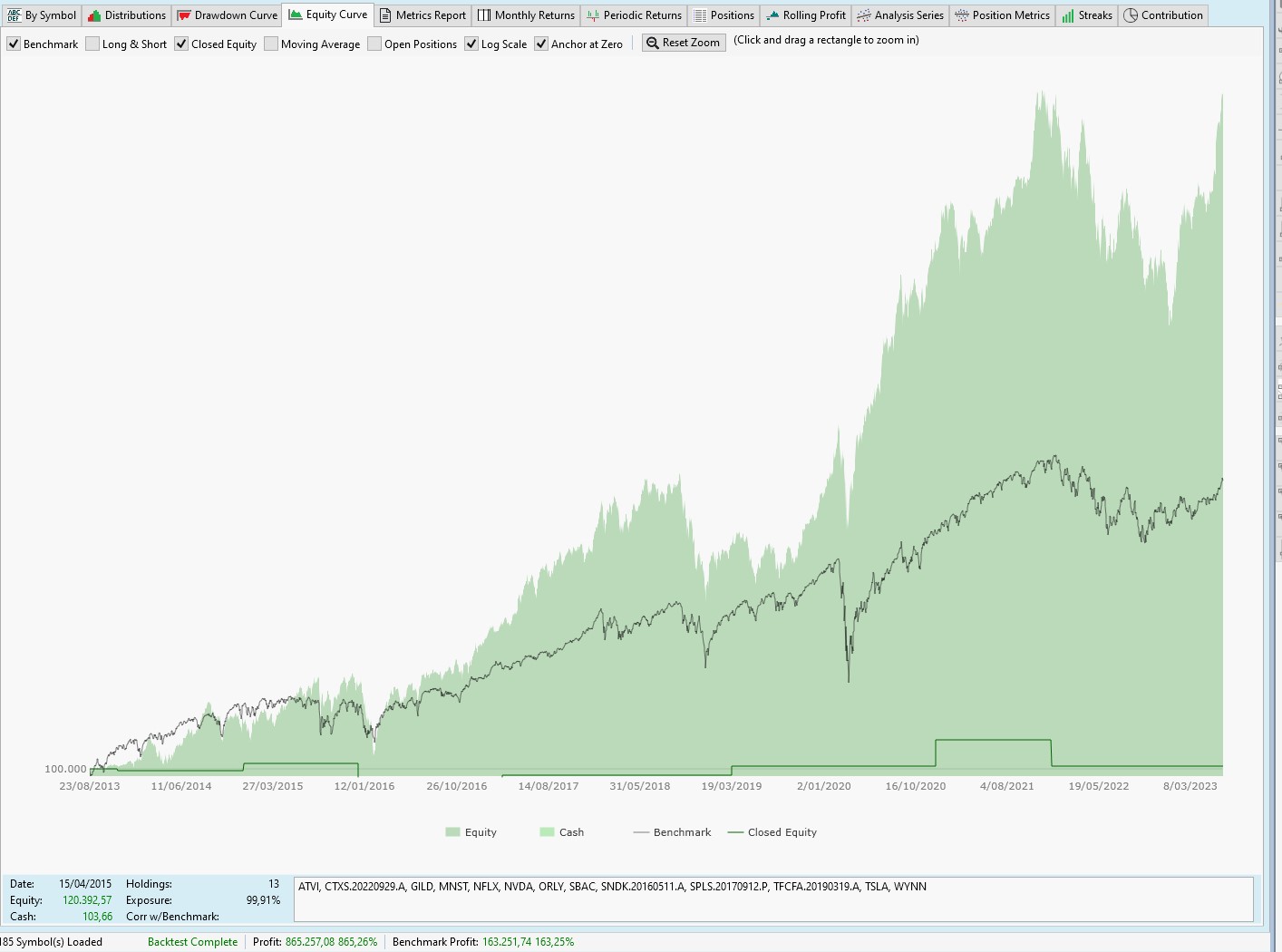Click the equity value 120.392,57
Viewport: 1282px width, 952px height.
click(x=87, y=900)
